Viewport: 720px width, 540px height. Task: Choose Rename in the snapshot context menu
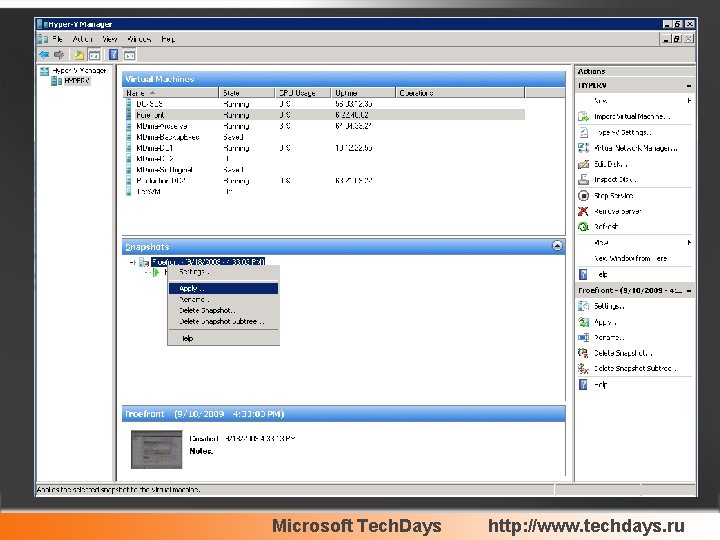pyautogui.click(x=223, y=299)
